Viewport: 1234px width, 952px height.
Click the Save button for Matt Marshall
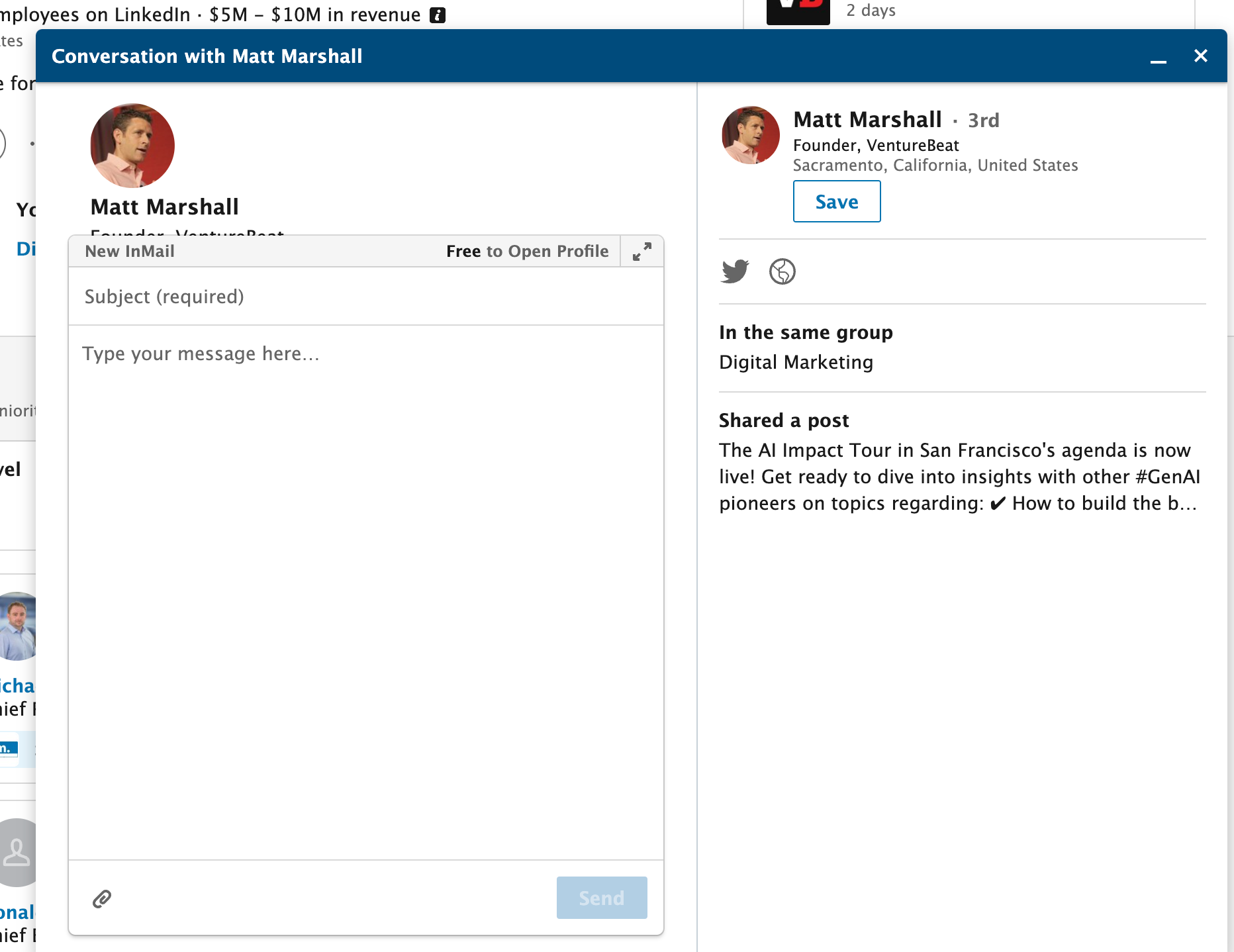pos(837,201)
